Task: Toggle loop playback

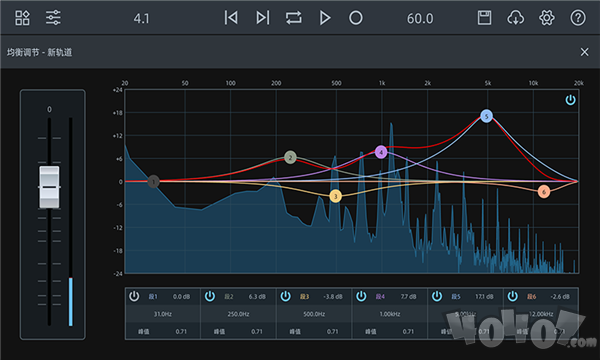Action: [293, 18]
